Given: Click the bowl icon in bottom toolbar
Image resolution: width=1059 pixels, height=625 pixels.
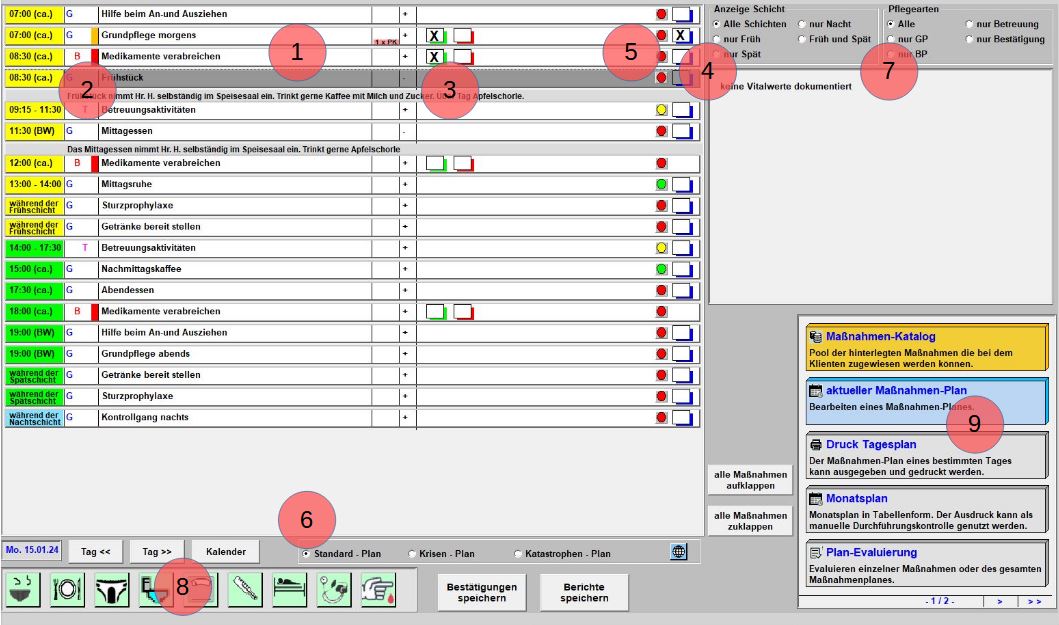Looking at the screenshot, I should [22, 590].
